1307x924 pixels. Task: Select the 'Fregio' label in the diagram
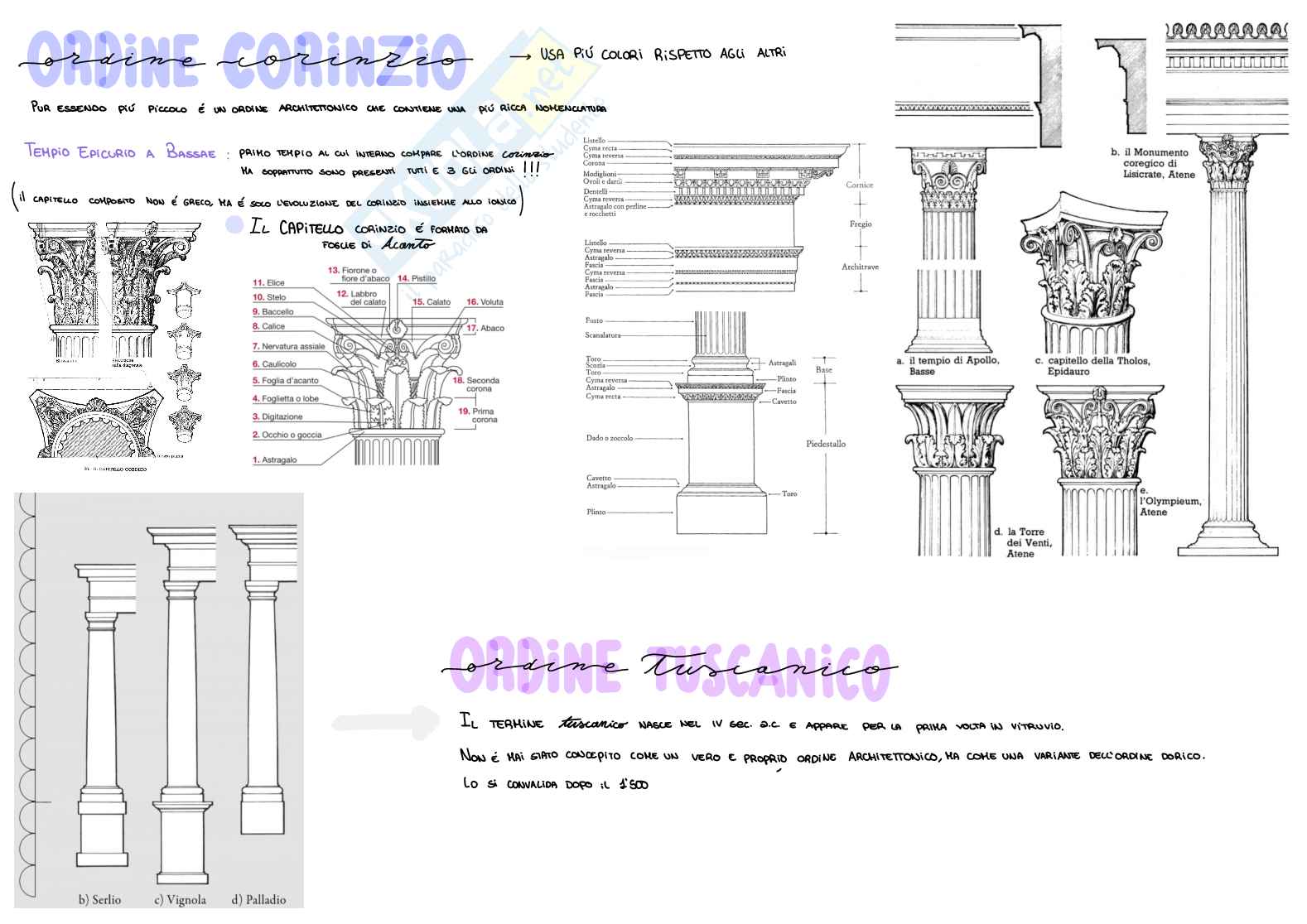coord(860,224)
